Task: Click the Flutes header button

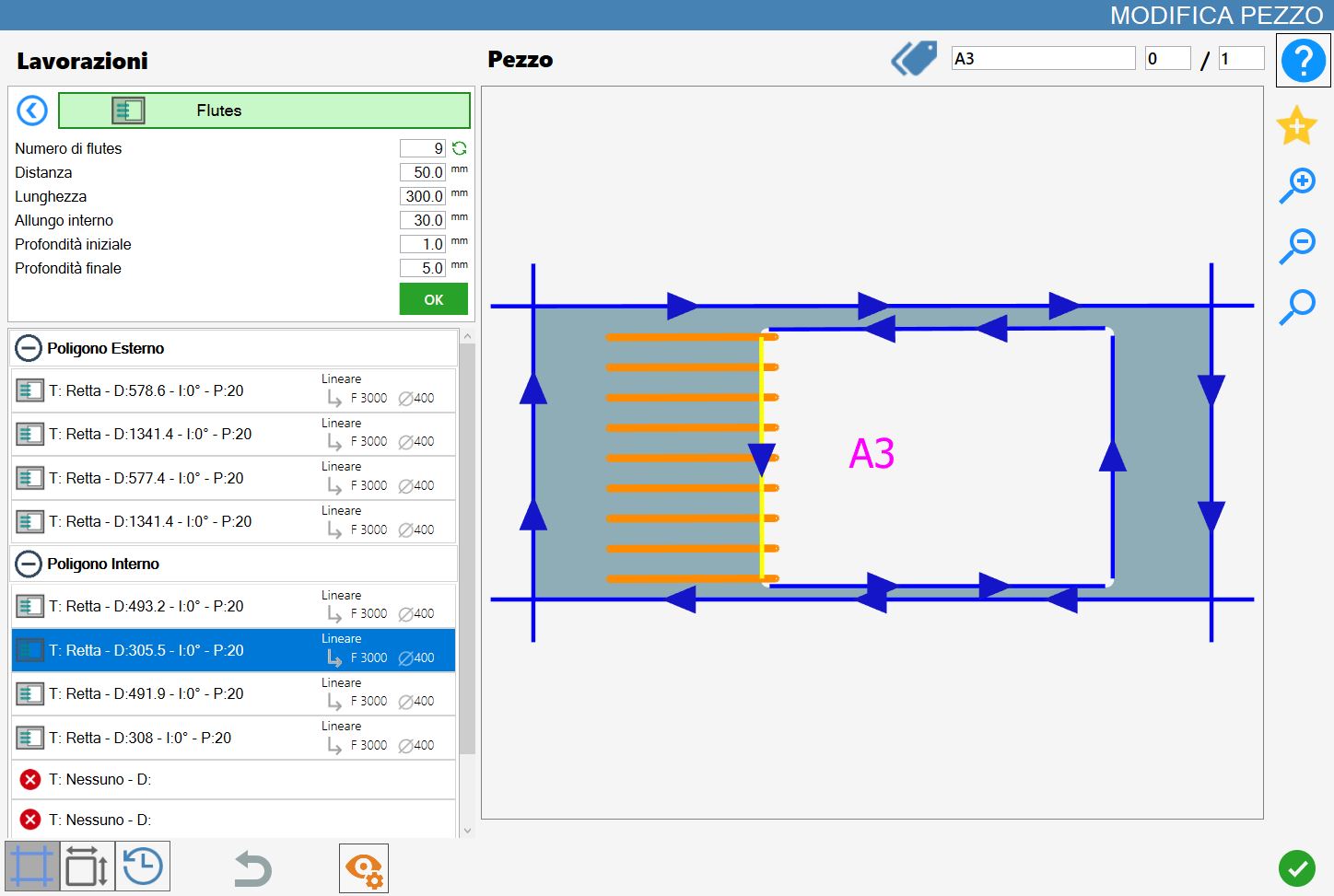Action: (263, 111)
